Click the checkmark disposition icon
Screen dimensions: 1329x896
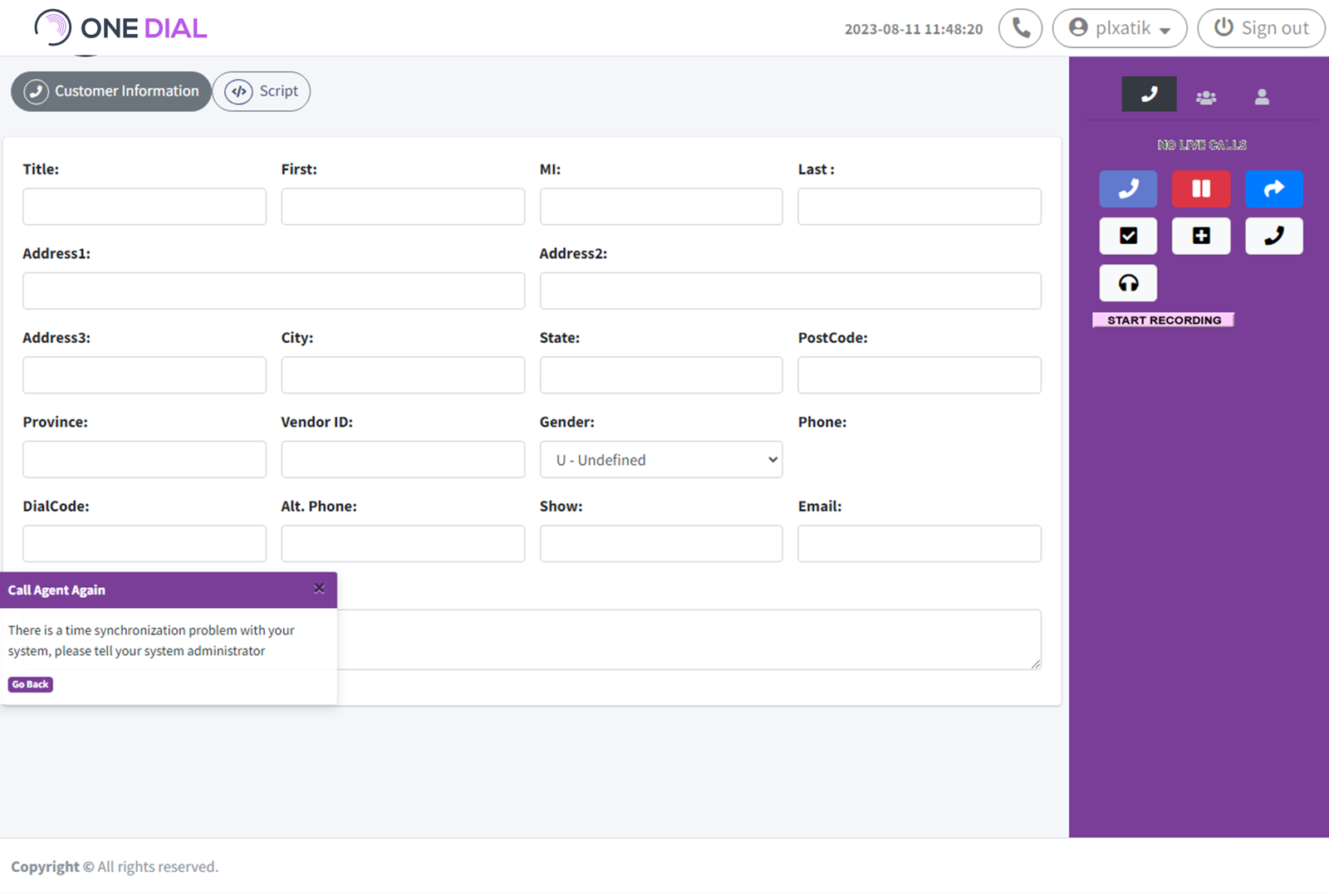1127,236
